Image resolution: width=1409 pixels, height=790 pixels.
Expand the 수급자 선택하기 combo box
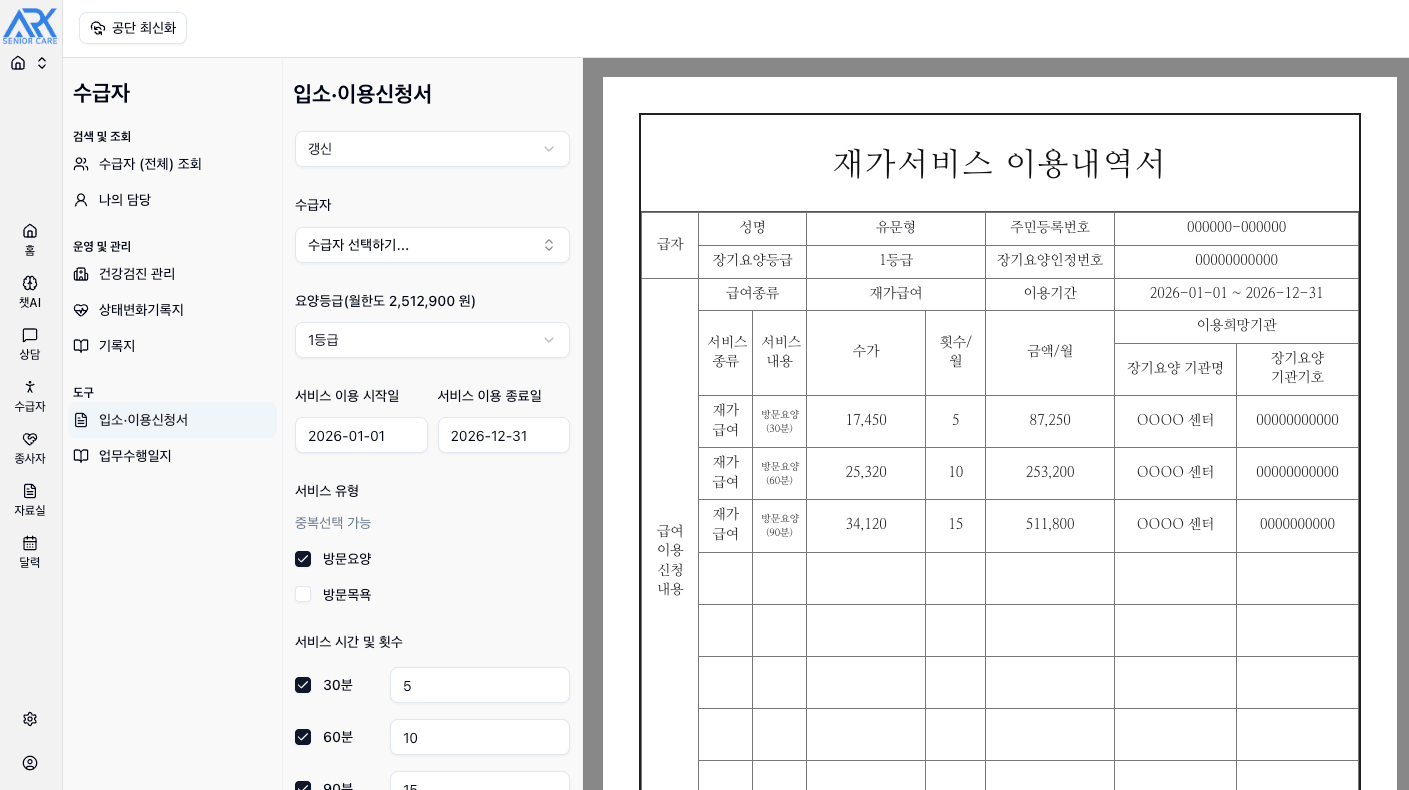[432, 245]
